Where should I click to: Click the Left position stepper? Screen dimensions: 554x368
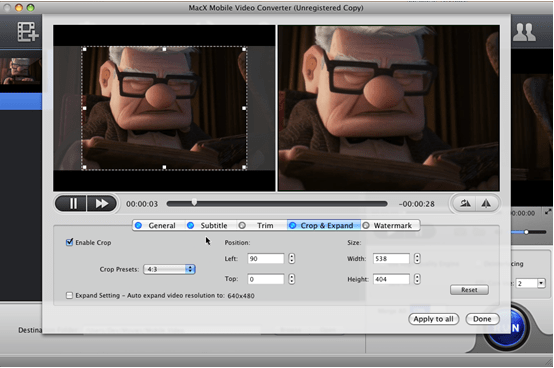tap(291, 259)
